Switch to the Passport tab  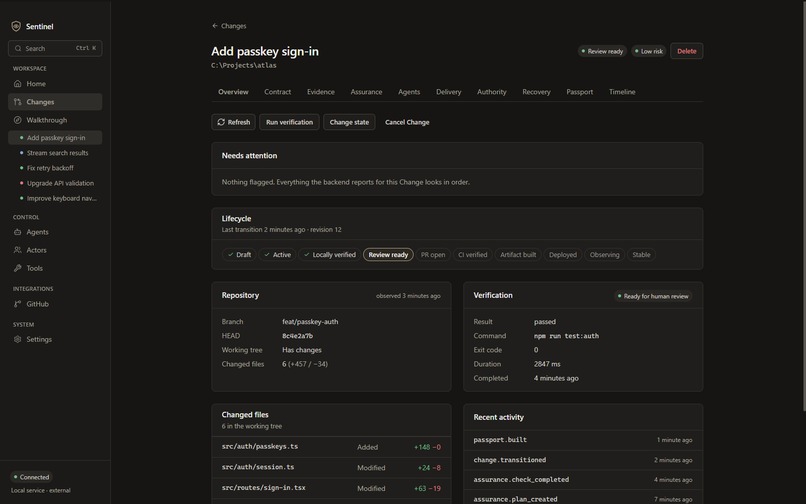click(x=579, y=92)
